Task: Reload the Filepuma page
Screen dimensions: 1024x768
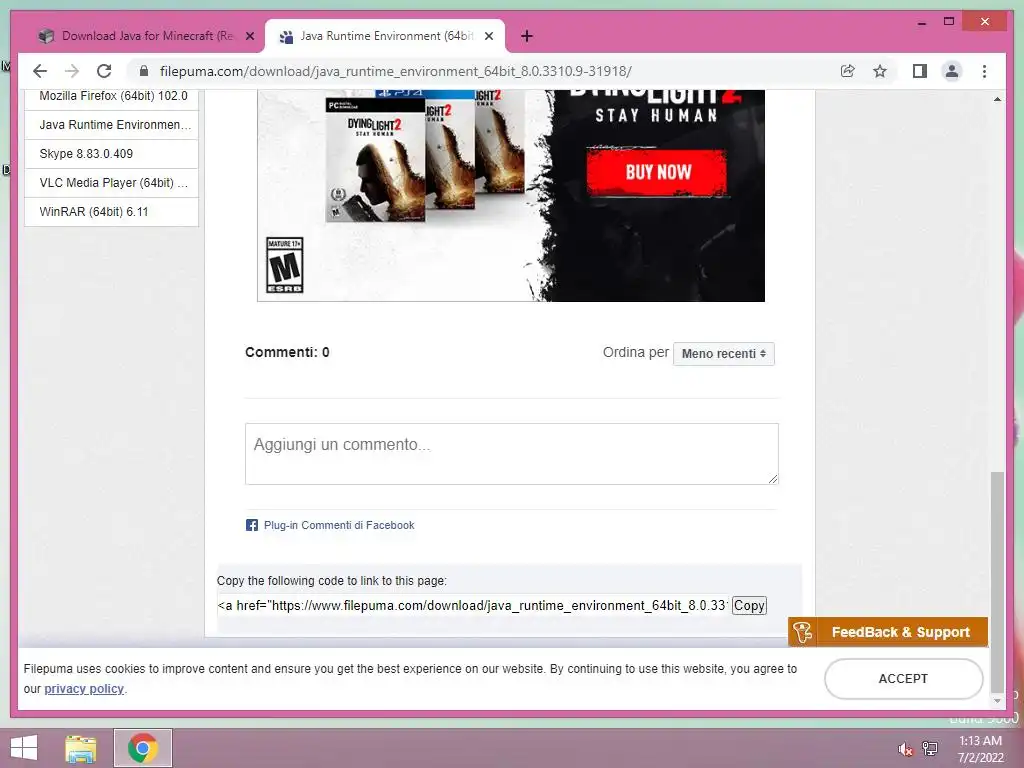Action: pos(104,71)
